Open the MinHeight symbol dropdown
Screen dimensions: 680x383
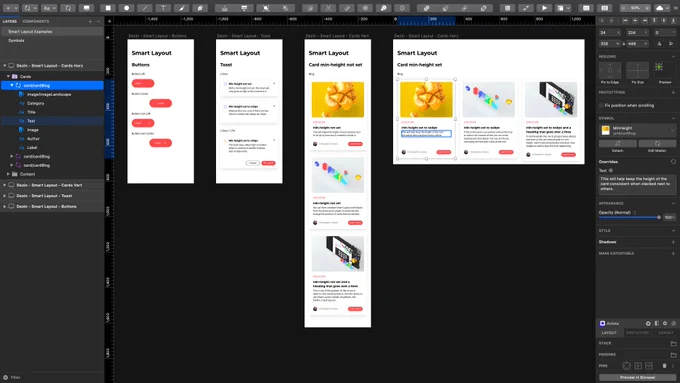coord(637,130)
